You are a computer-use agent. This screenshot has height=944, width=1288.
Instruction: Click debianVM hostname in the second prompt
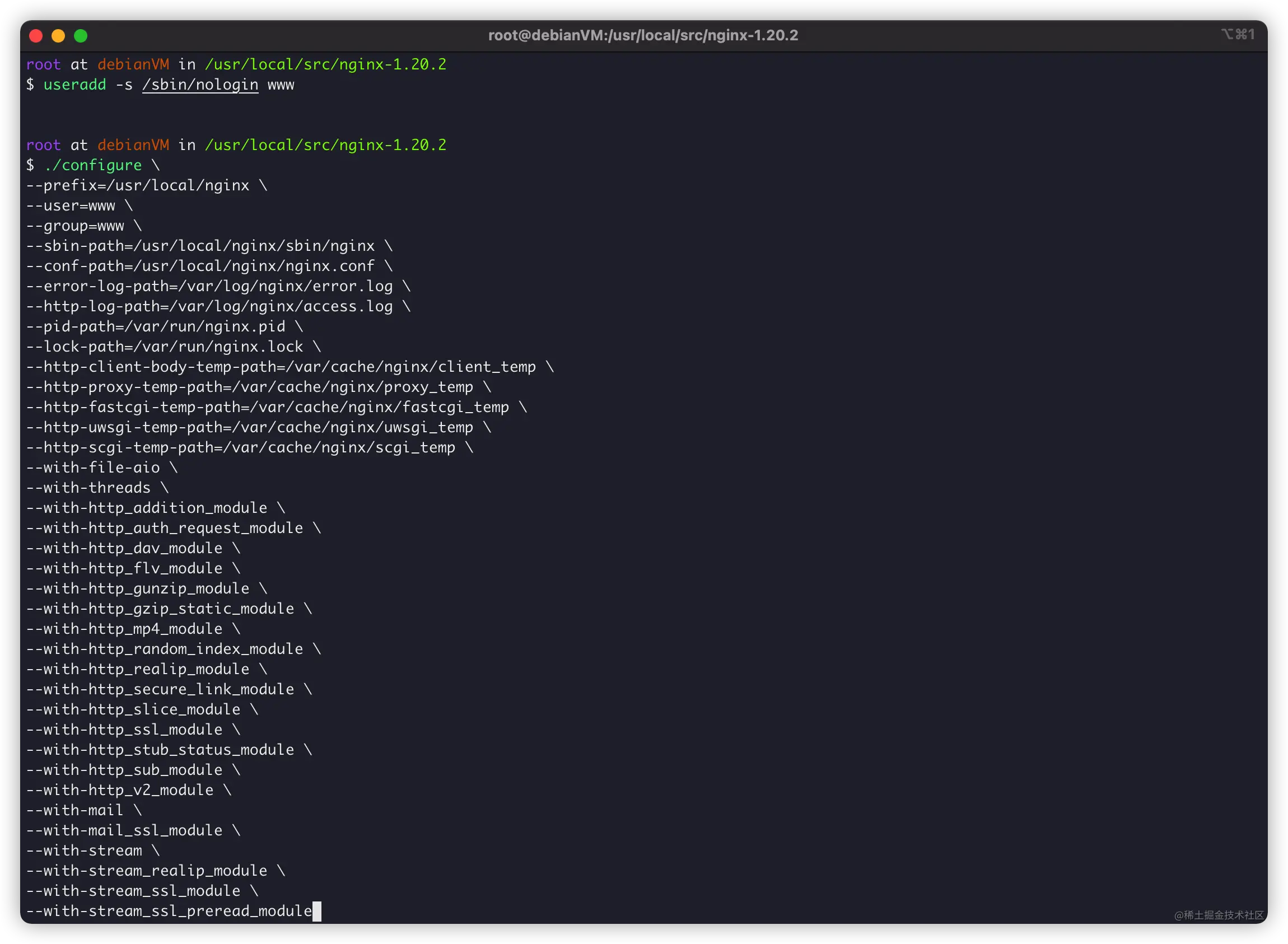(x=133, y=145)
